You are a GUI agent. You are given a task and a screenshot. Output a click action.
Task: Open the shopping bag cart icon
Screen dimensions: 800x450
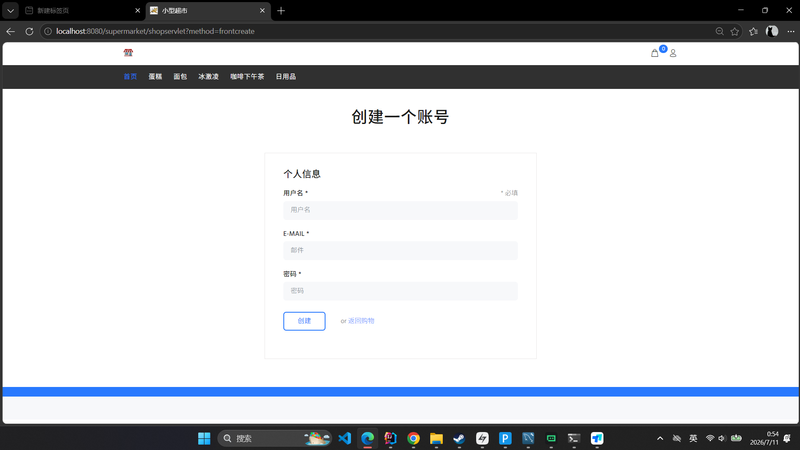pos(655,53)
